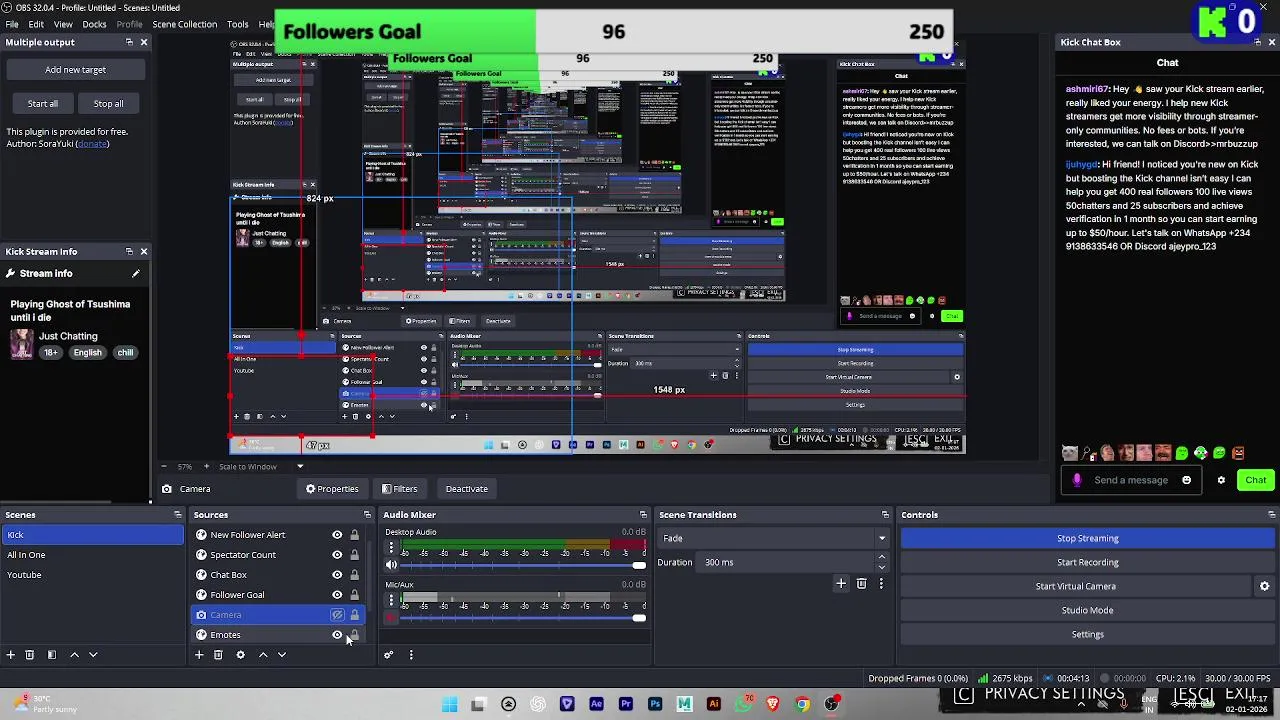Enable Studio Mode button

tap(1088, 611)
